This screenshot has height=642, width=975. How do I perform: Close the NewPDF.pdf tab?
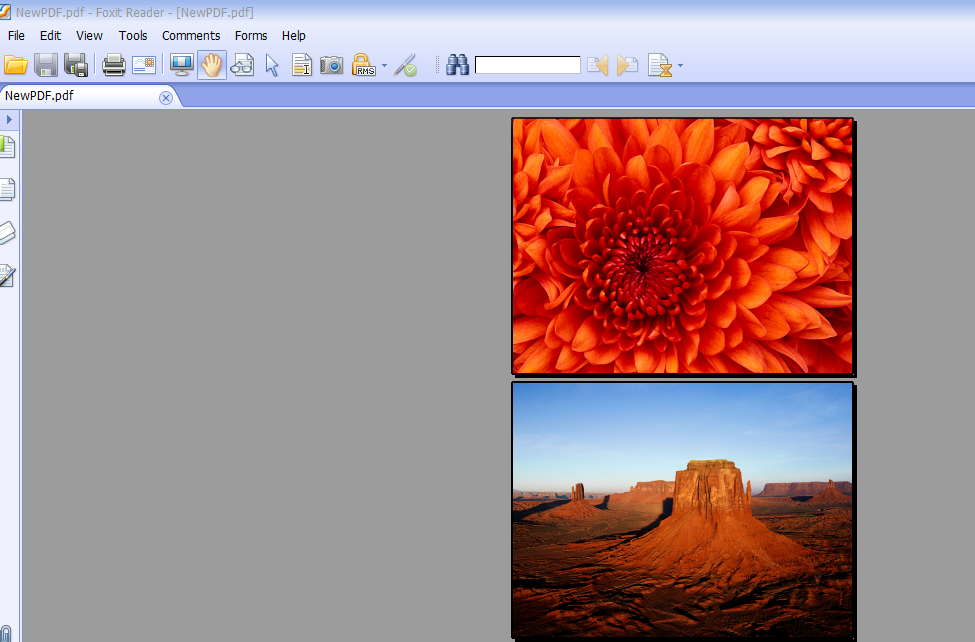[x=165, y=98]
